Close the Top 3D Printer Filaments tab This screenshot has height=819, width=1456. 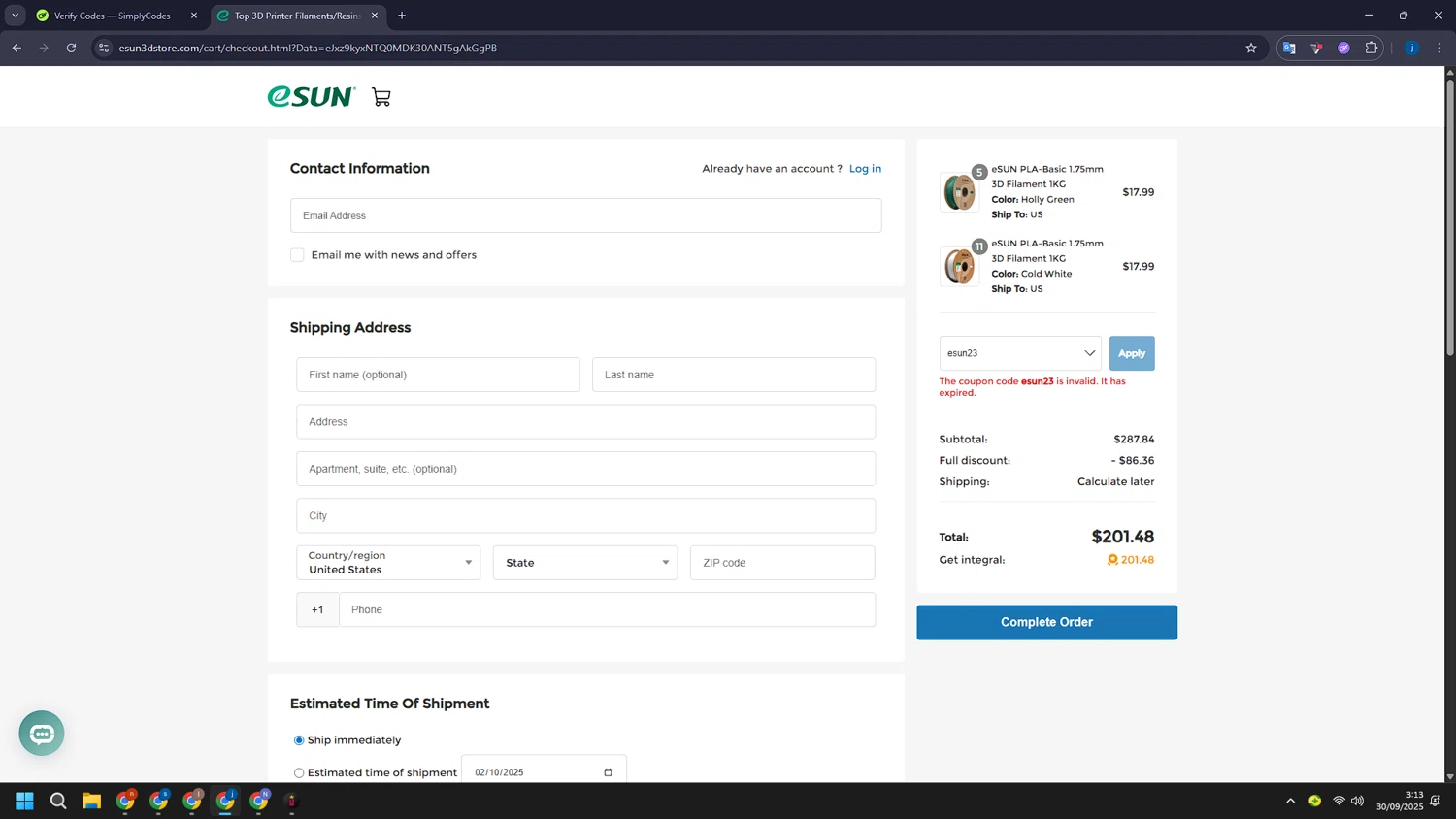coord(375,16)
